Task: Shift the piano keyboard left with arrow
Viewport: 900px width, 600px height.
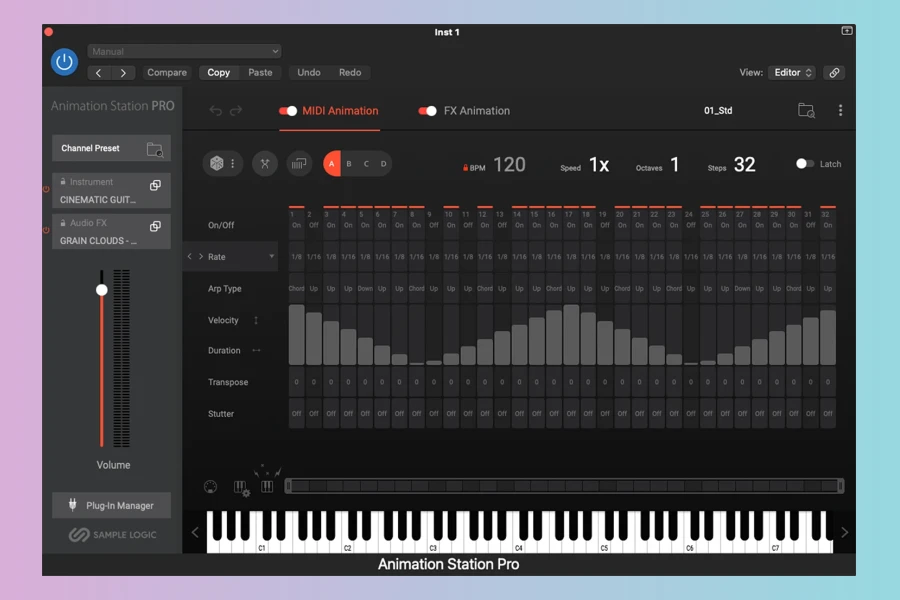Action: (x=195, y=532)
